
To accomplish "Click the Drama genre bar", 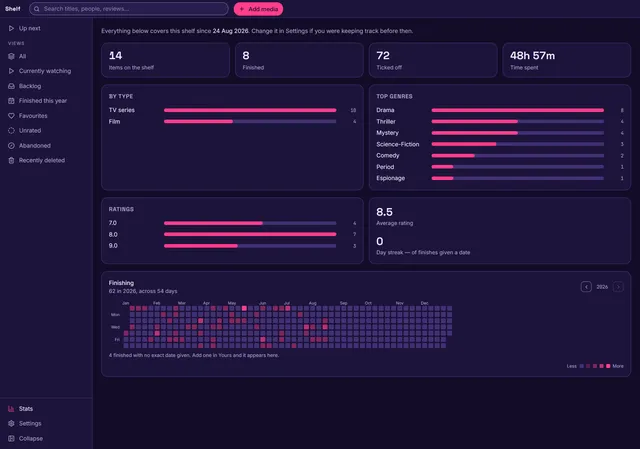I will (x=518, y=110).
